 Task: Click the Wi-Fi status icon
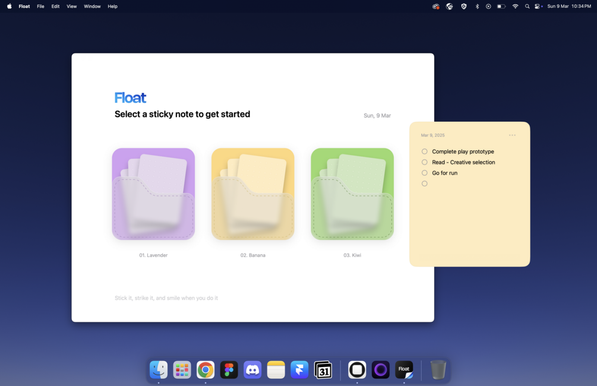click(x=515, y=6)
